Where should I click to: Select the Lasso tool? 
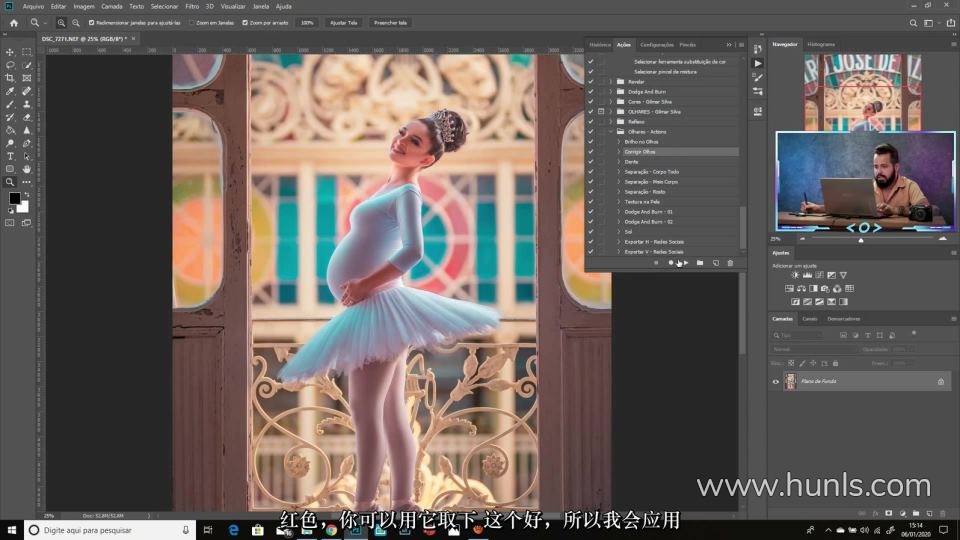10,65
